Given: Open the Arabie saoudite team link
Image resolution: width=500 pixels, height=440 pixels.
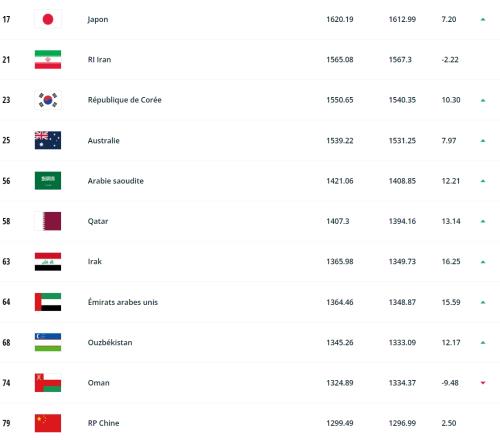Looking at the screenshot, I should click(116, 181).
